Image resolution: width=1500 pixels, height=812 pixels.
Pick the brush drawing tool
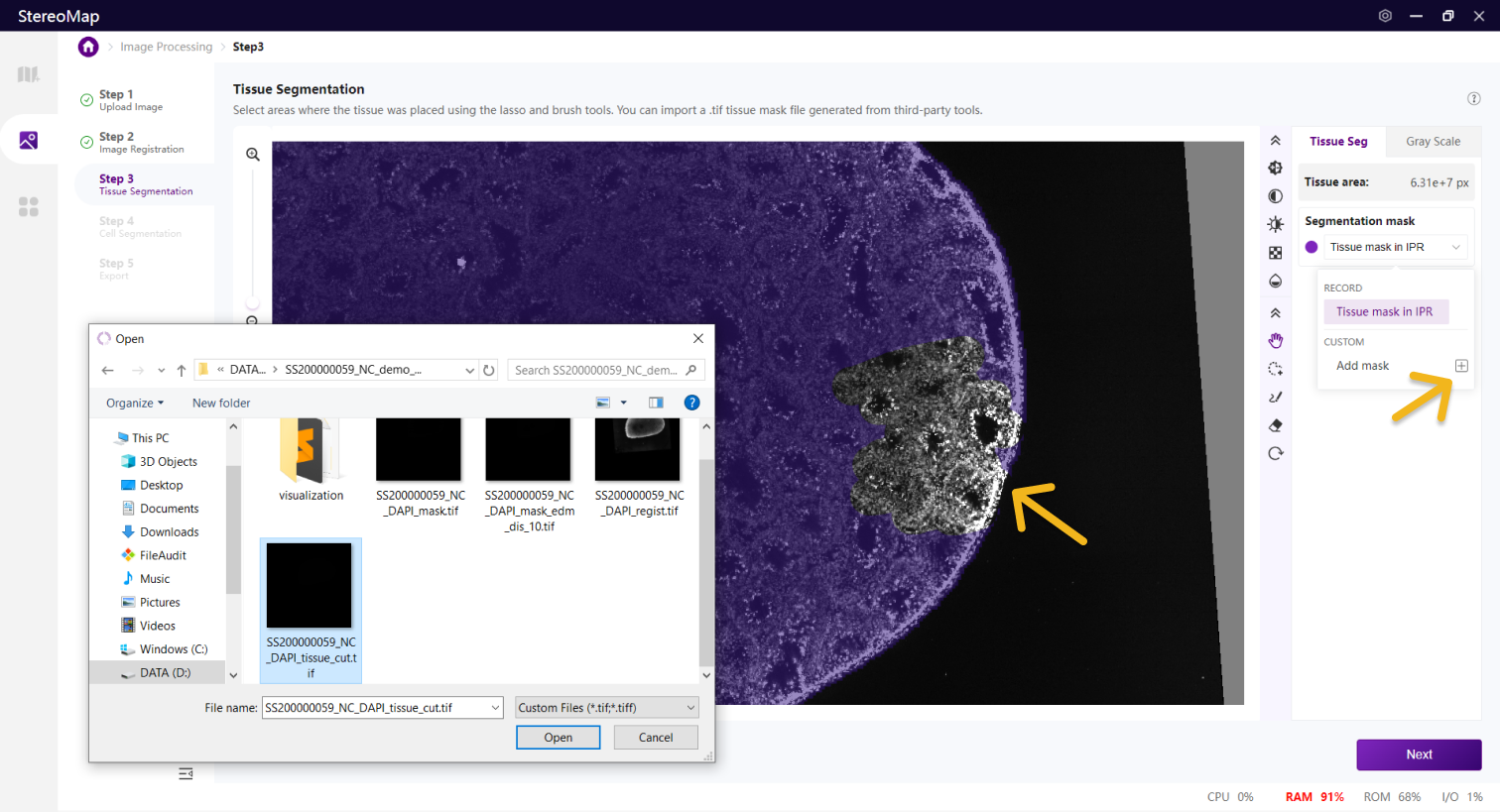coord(1276,398)
